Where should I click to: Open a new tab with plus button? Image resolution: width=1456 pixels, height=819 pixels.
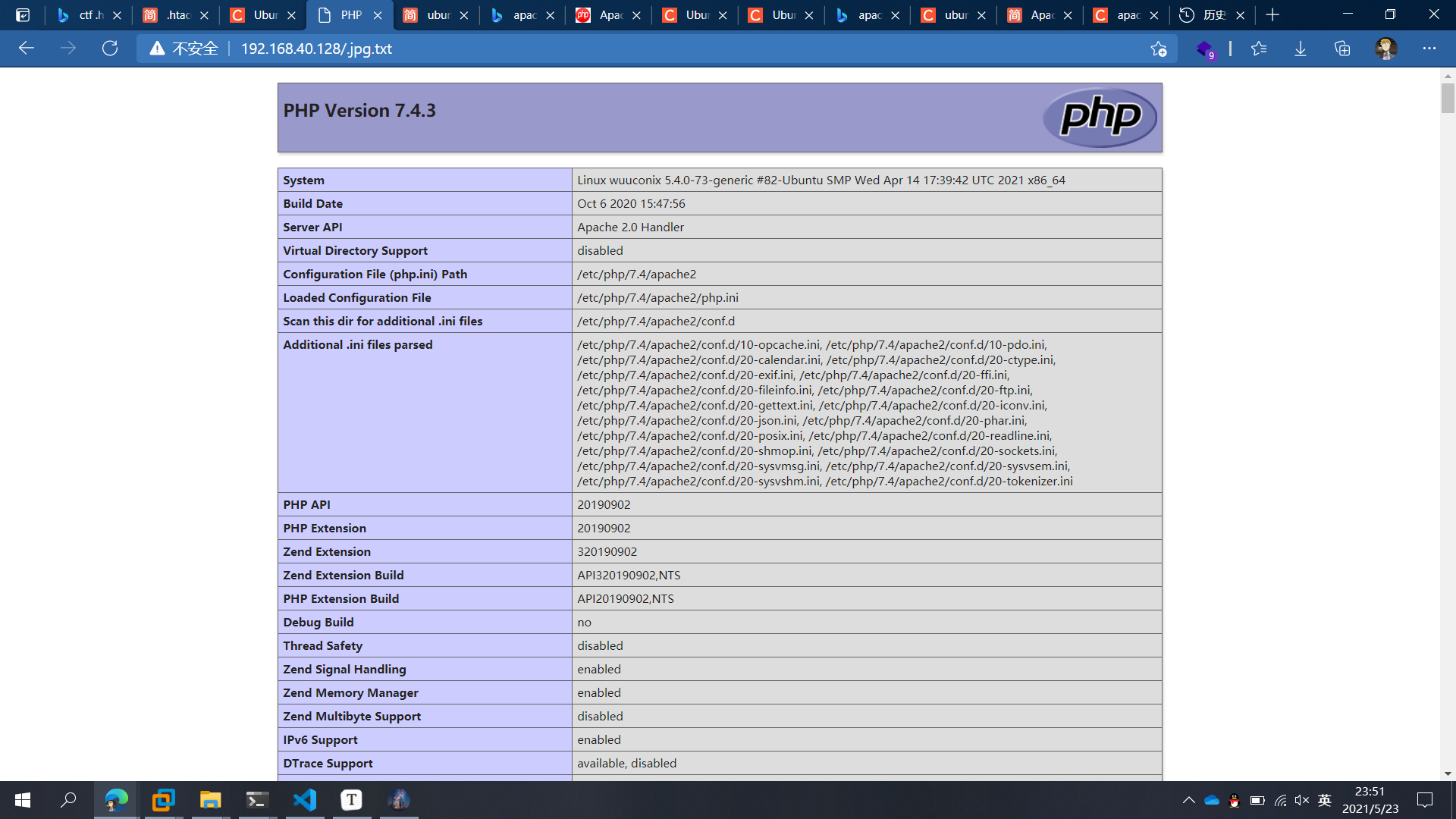tap(1272, 14)
